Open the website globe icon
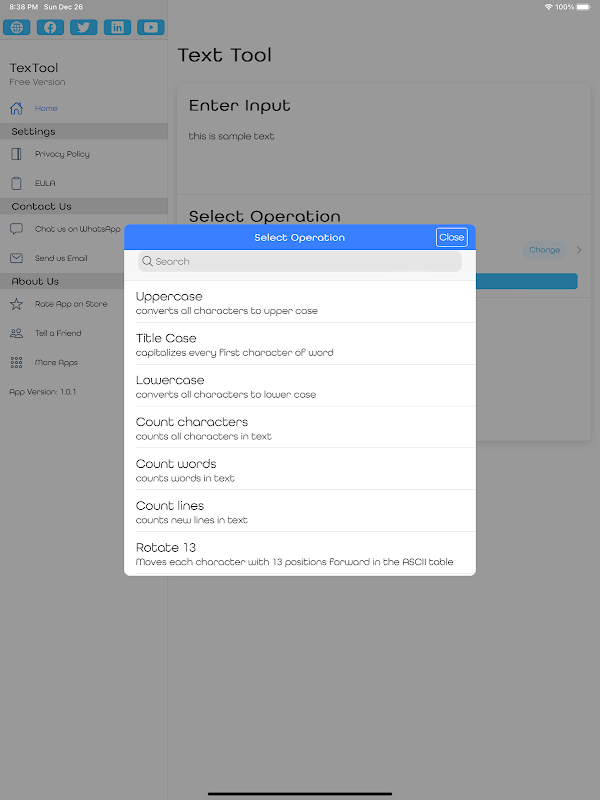This screenshot has width=600, height=800. point(16,28)
